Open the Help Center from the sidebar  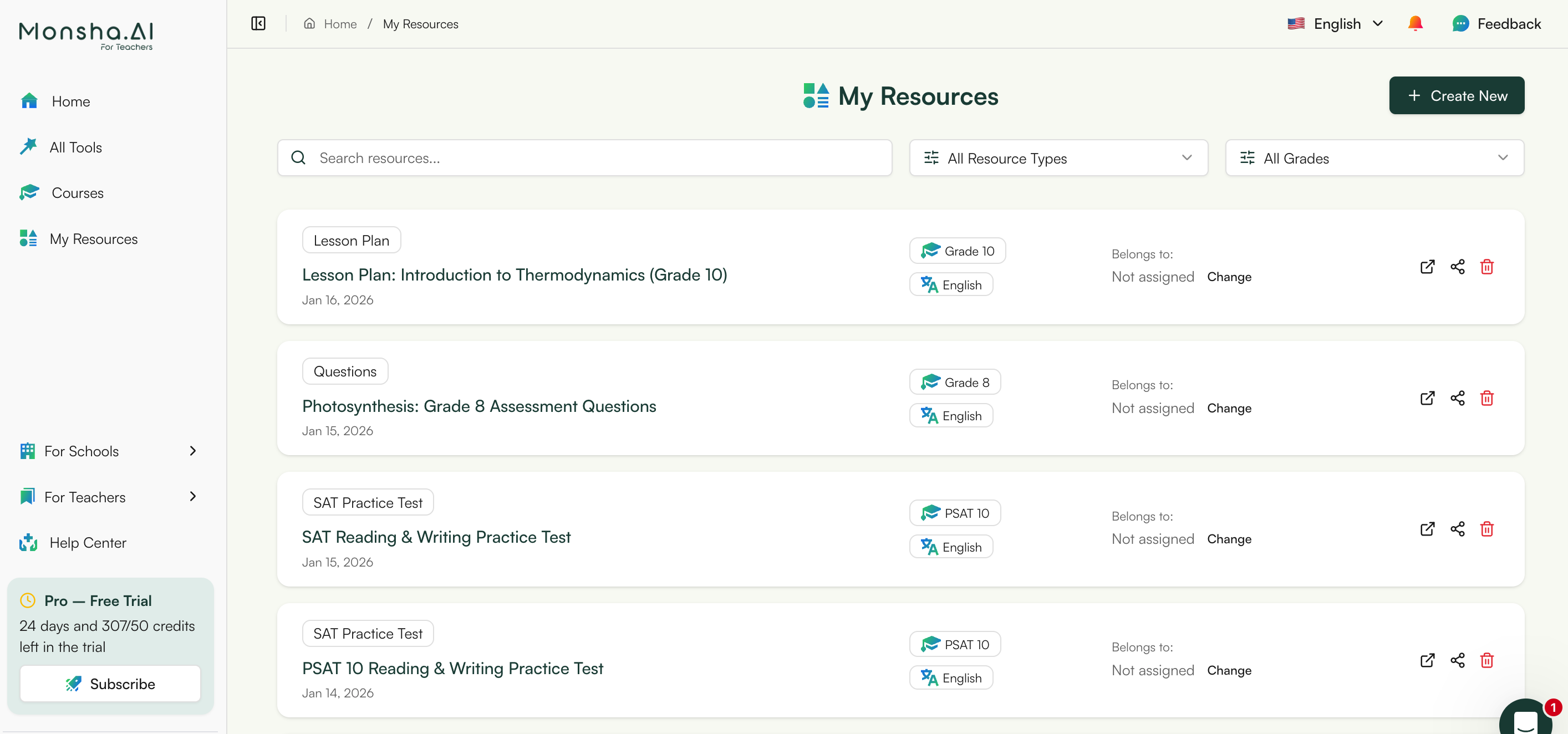pos(88,543)
